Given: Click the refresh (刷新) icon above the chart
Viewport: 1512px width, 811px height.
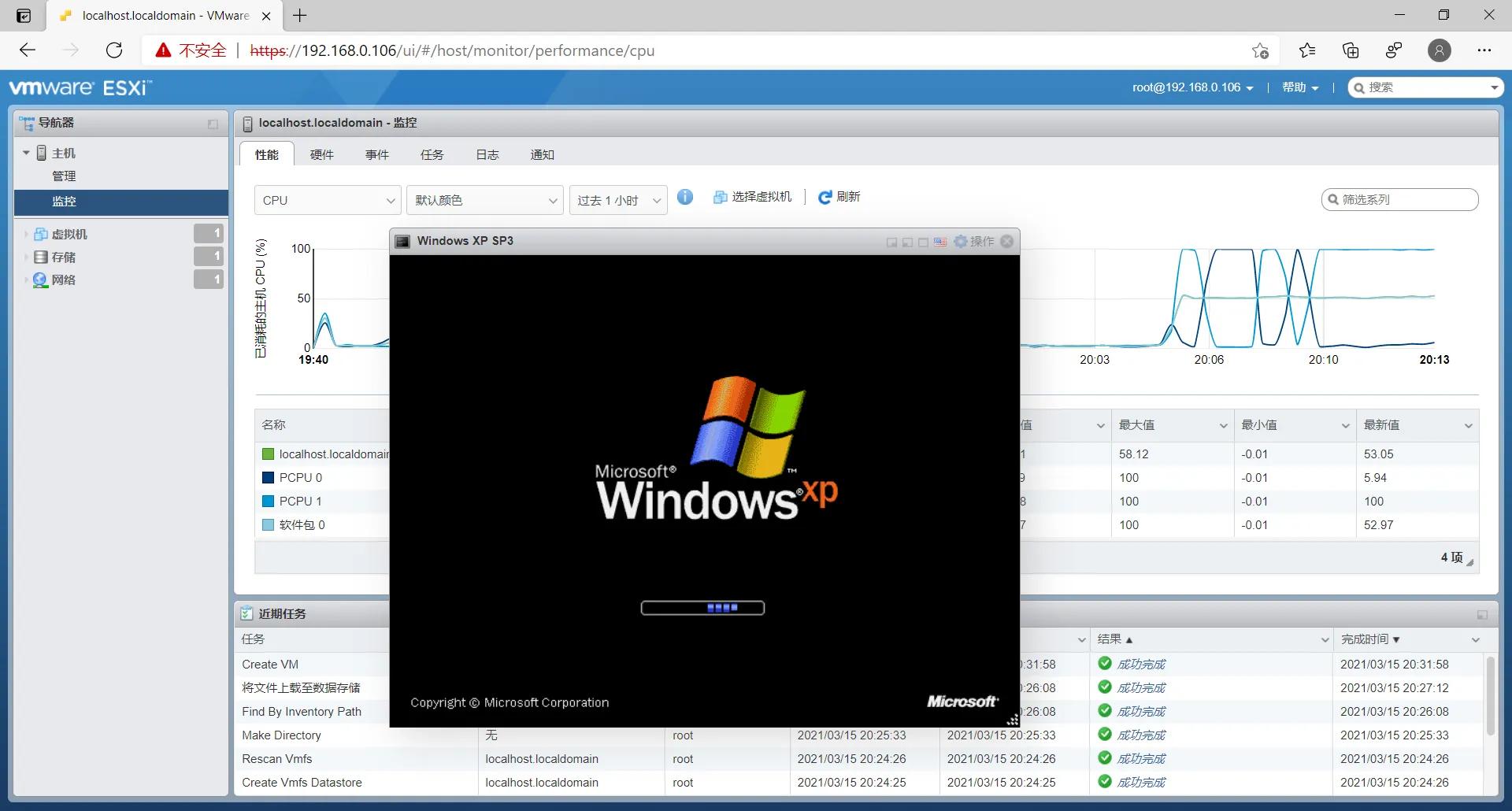Looking at the screenshot, I should tap(825, 197).
